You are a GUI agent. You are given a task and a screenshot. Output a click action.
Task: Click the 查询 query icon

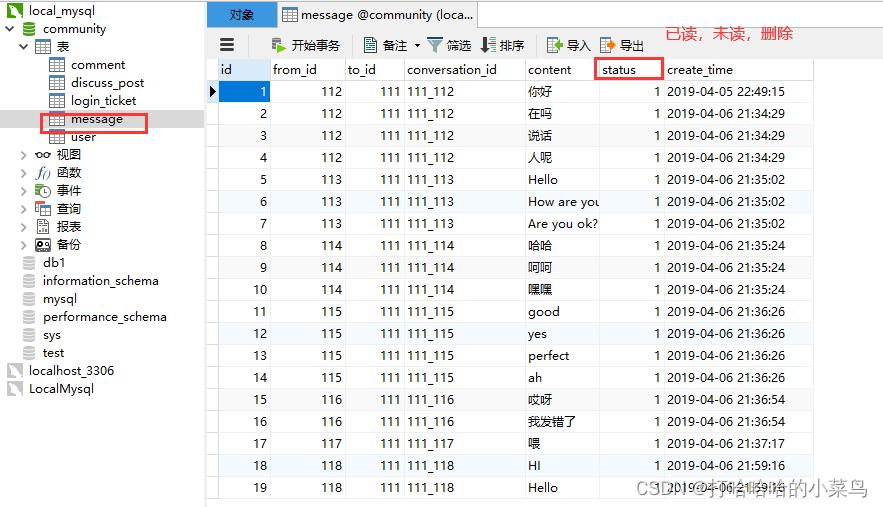click(43, 208)
